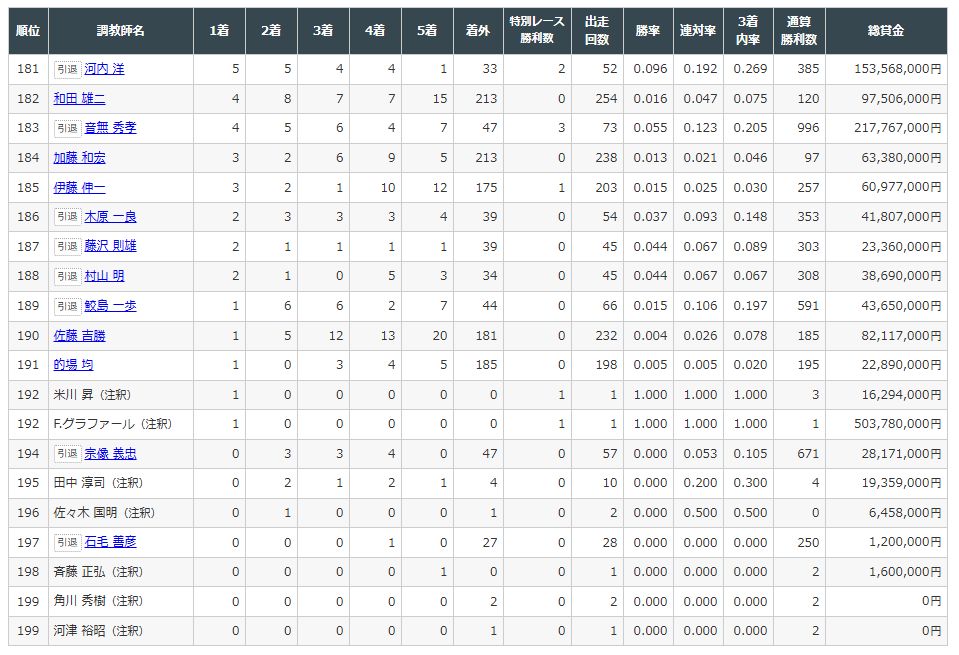The width and height of the screenshot is (959, 655).
Task: Click the 引退 badge next to 石毛 善彦
Action: (66, 542)
